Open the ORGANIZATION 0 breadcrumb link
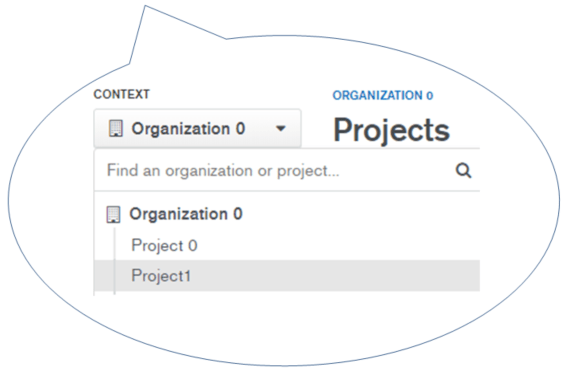Image resolution: width=569 pixels, height=375 pixels. [x=383, y=95]
